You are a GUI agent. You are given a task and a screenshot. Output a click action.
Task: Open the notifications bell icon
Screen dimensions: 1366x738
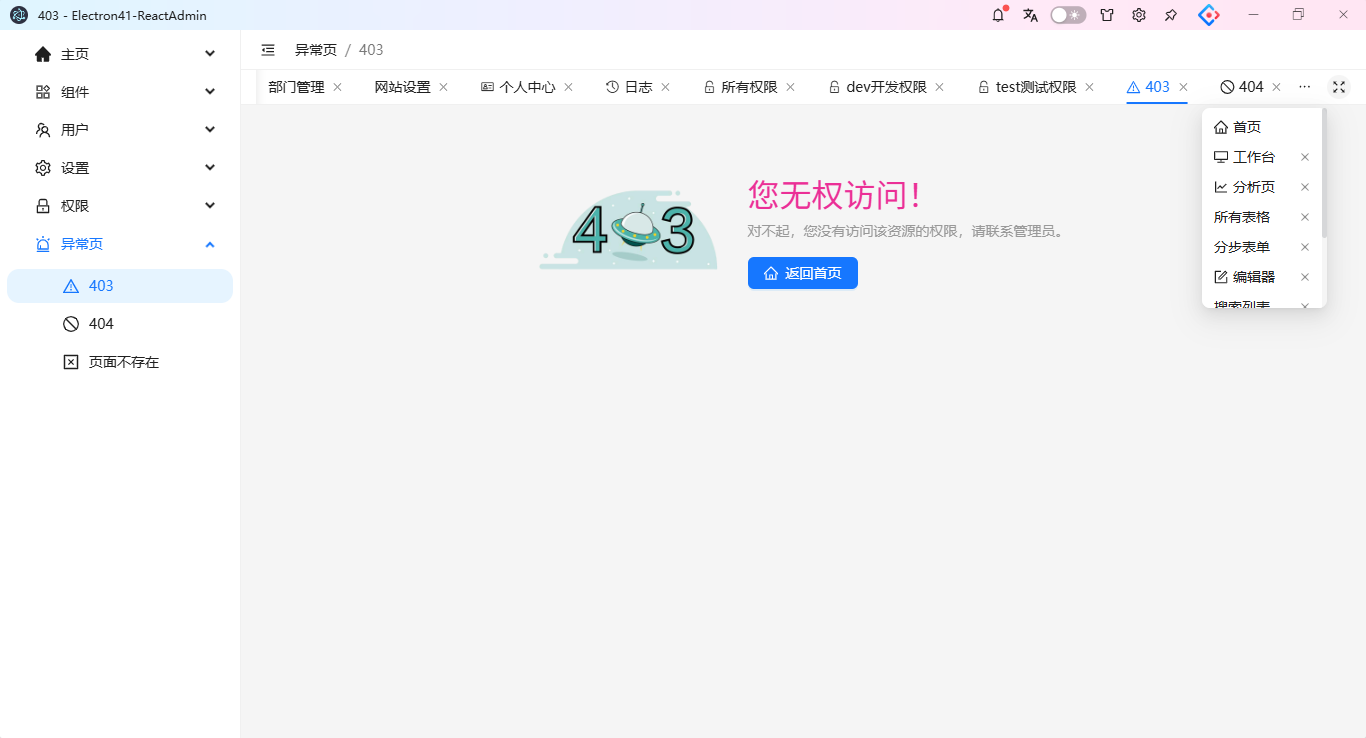998,15
